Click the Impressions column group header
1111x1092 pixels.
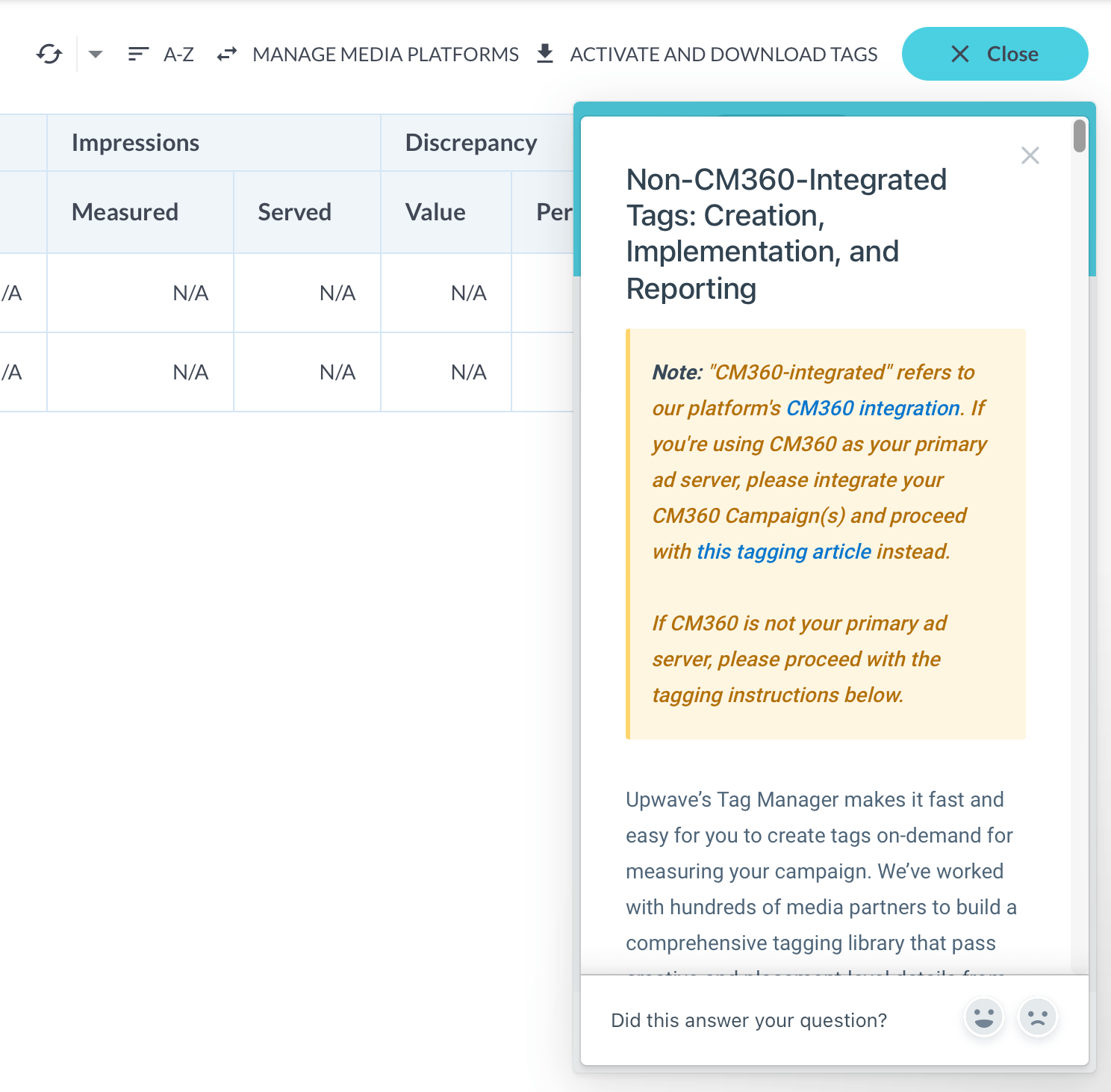(x=214, y=143)
